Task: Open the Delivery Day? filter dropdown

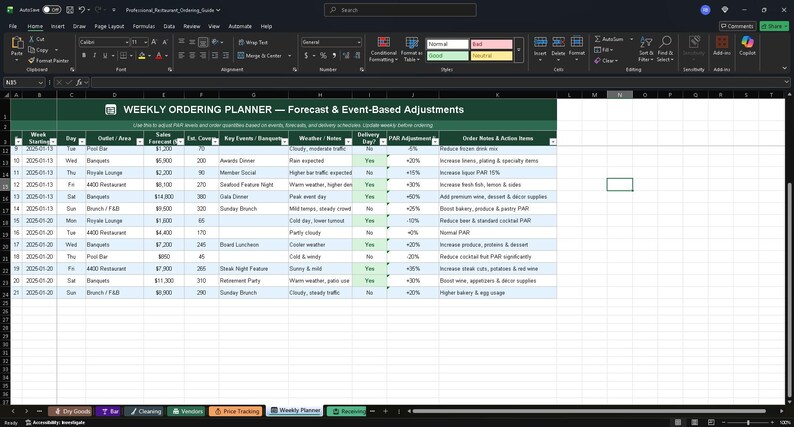Action: (x=383, y=142)
